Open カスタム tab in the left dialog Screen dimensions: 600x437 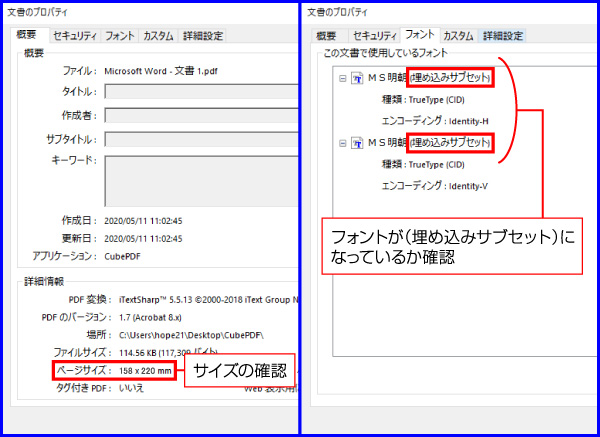pyautogui.click(x=158, y=35)
